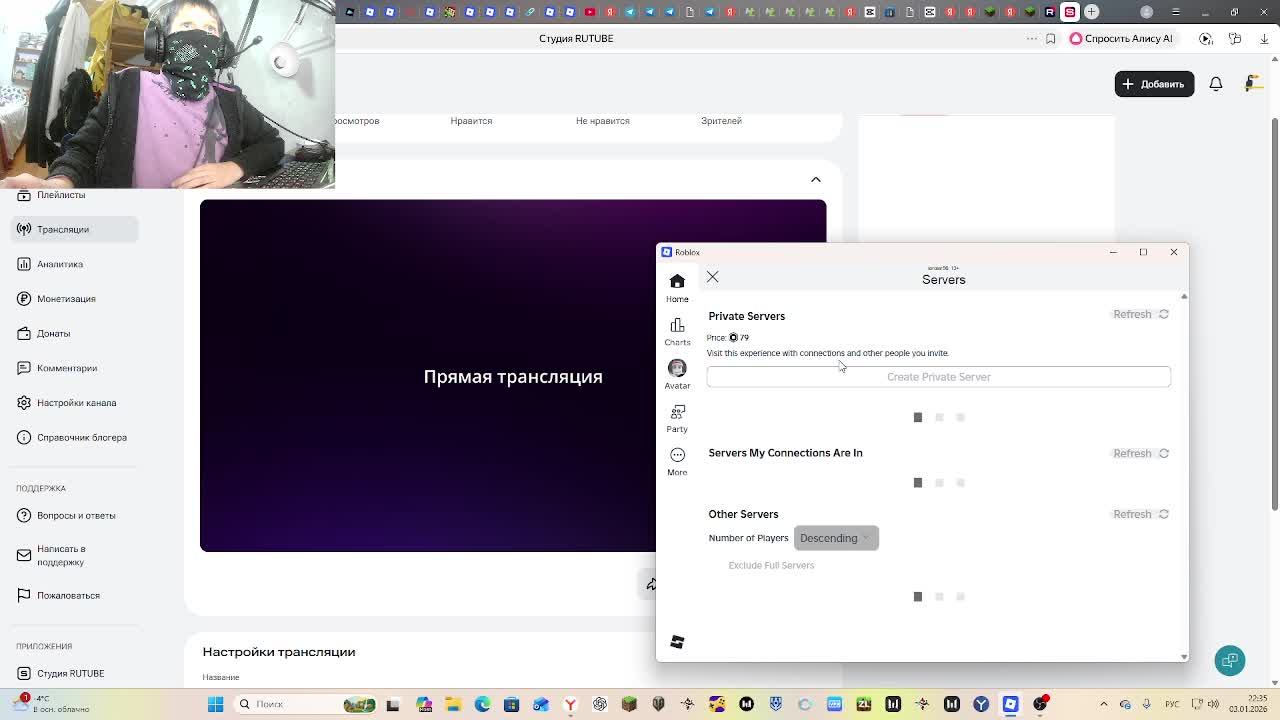Bookmark the page in browser toolbar
This screenshot has width=1280, height=720.
(1050, 38)
